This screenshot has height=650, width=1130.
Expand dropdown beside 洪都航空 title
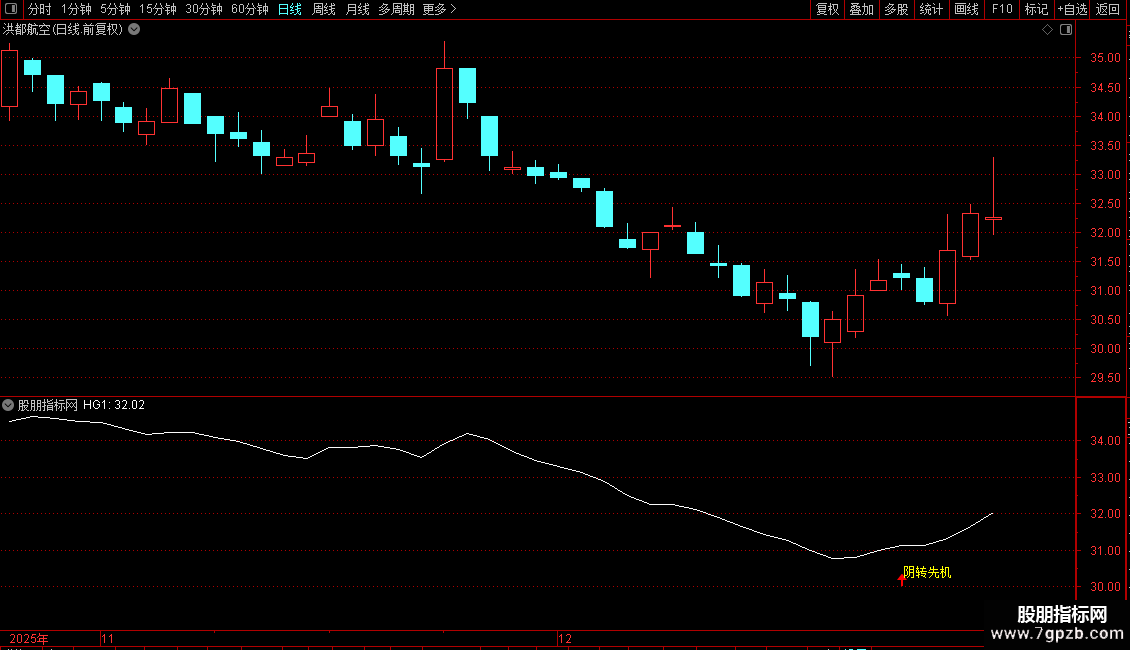pos(134,30)
